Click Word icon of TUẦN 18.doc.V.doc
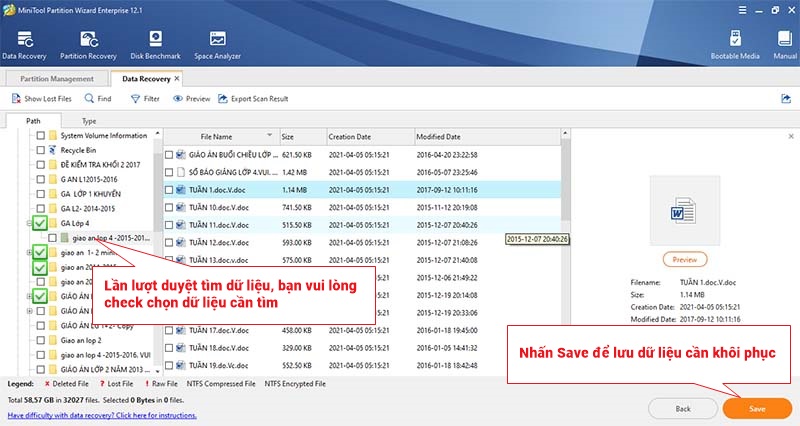The height and width of the screenshot is (426, 800). coord(181,348)
